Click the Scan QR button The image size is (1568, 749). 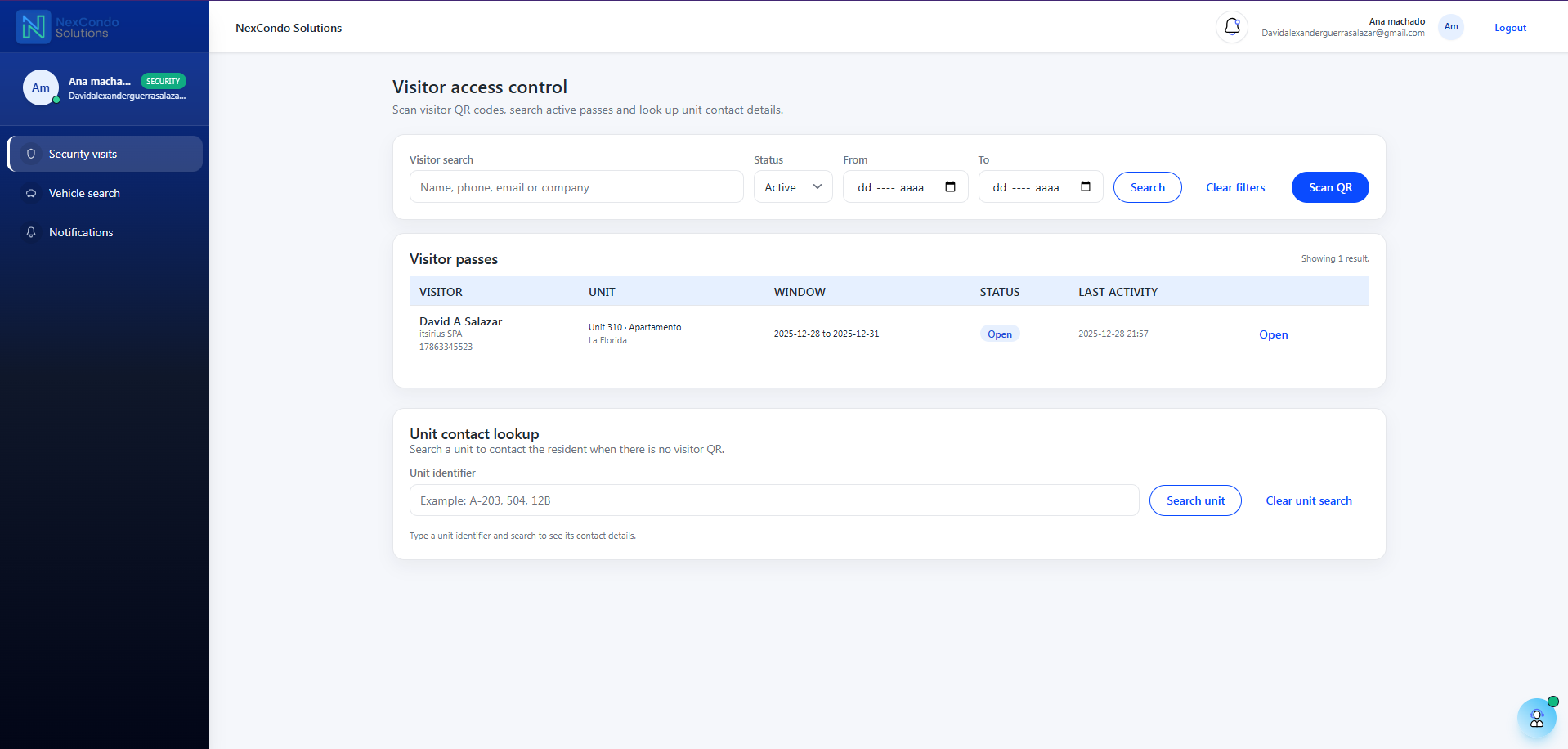tap(1329, 186)
